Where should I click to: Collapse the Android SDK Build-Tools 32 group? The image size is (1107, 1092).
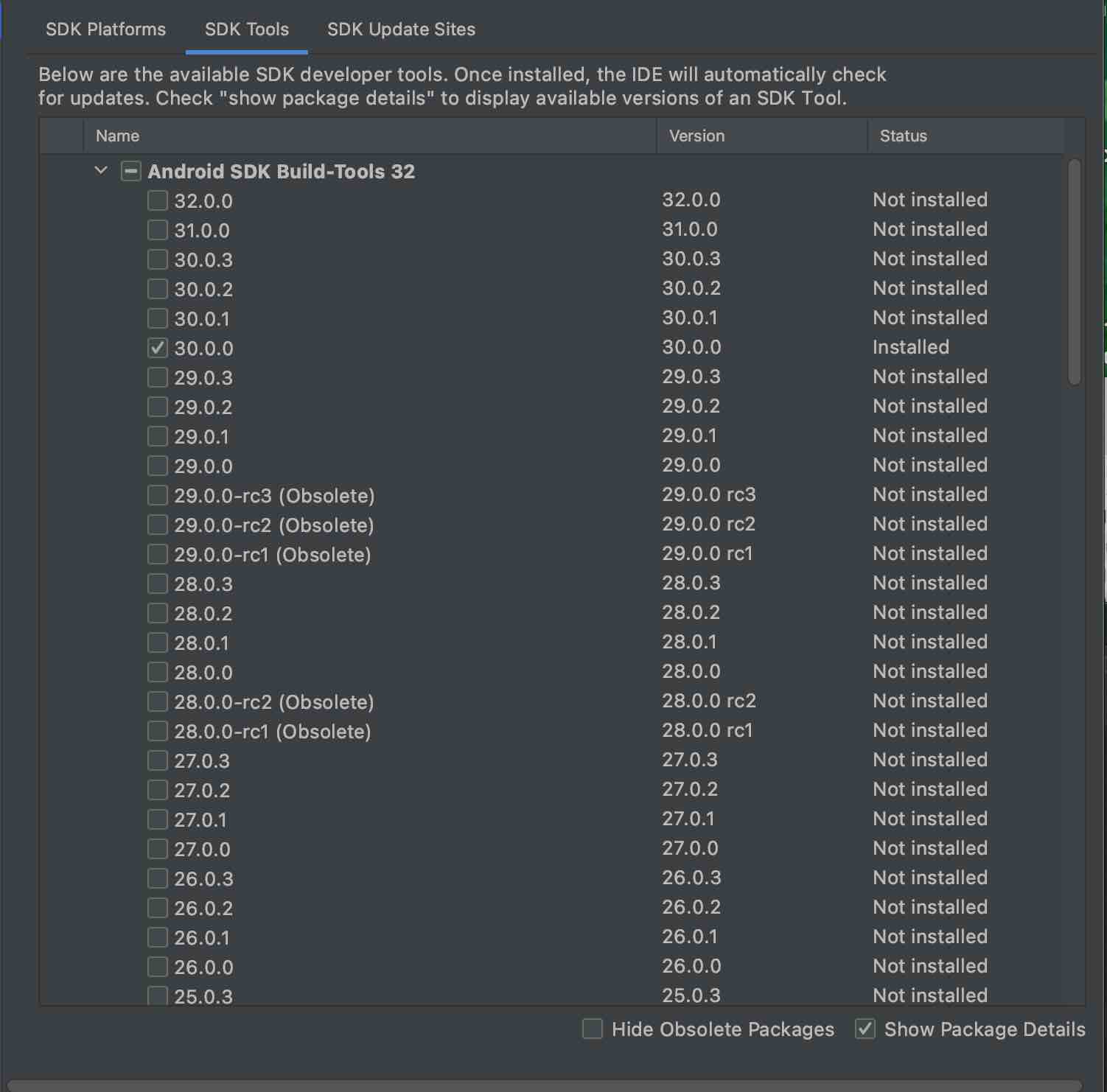coord(101,171)
